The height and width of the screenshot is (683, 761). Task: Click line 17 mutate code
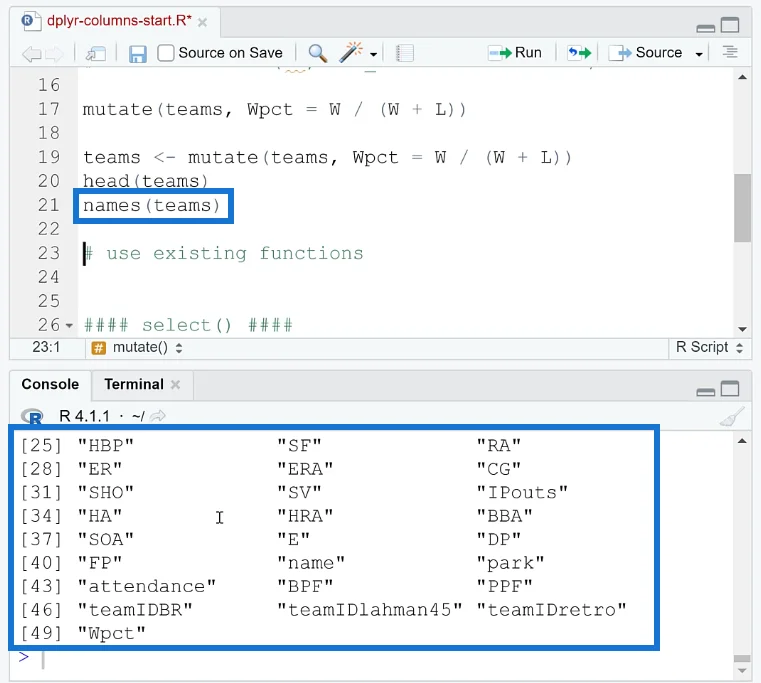(x=275, y=110)
